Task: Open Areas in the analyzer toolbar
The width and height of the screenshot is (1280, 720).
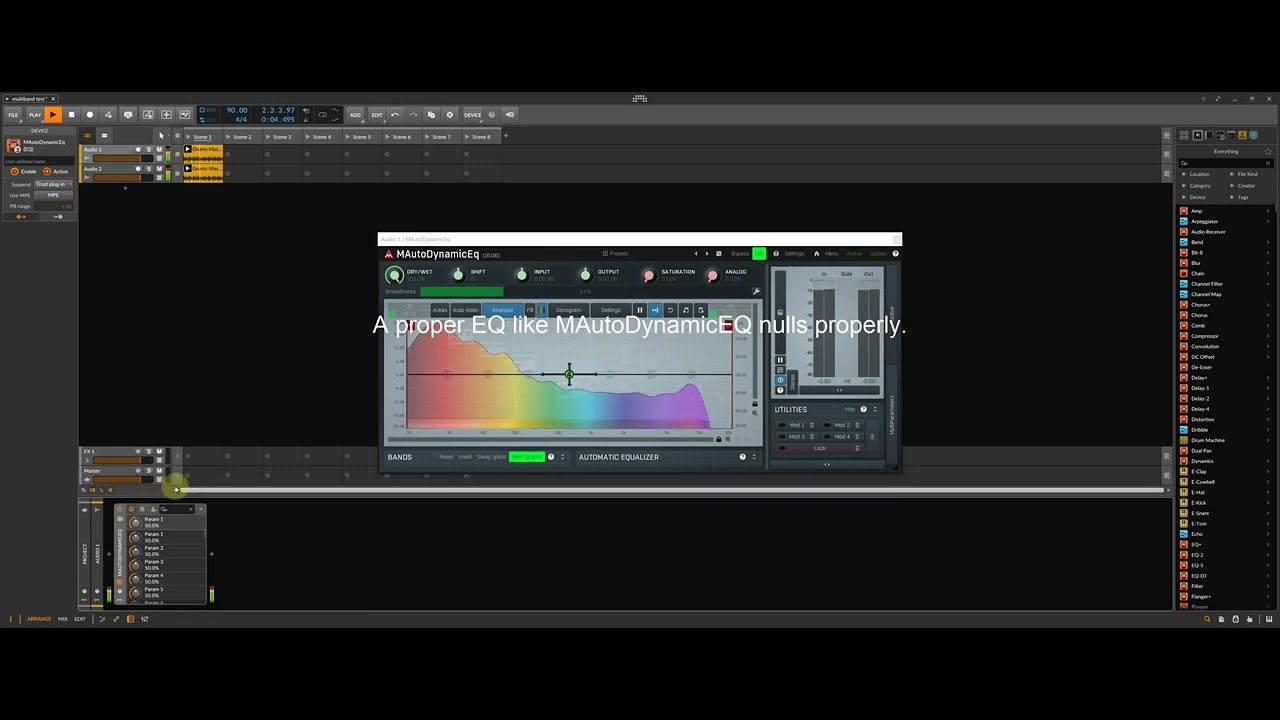Action: click(440, 310)
